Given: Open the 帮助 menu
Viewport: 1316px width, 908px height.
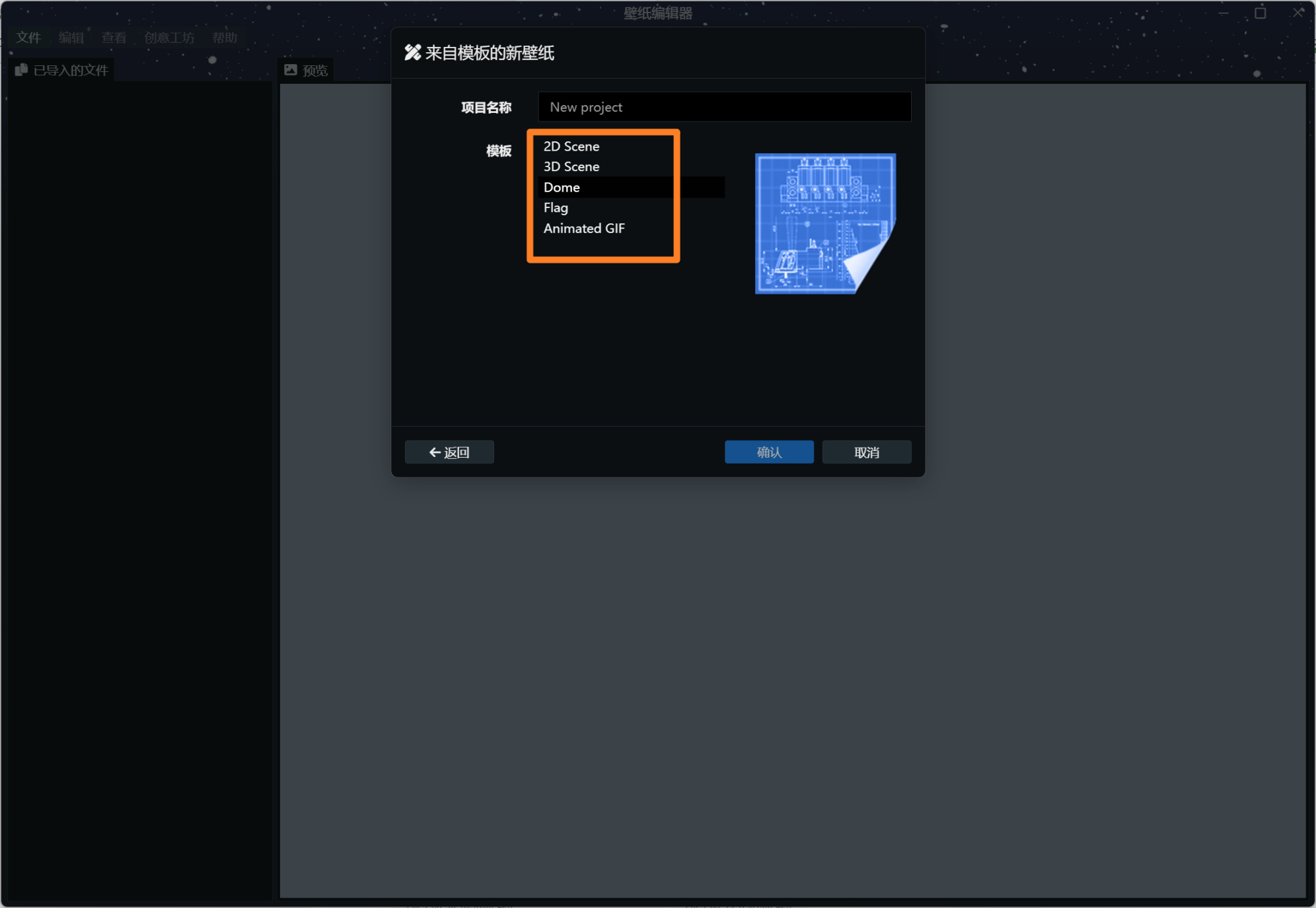Looking at the screenshot, I should point(225,38).
